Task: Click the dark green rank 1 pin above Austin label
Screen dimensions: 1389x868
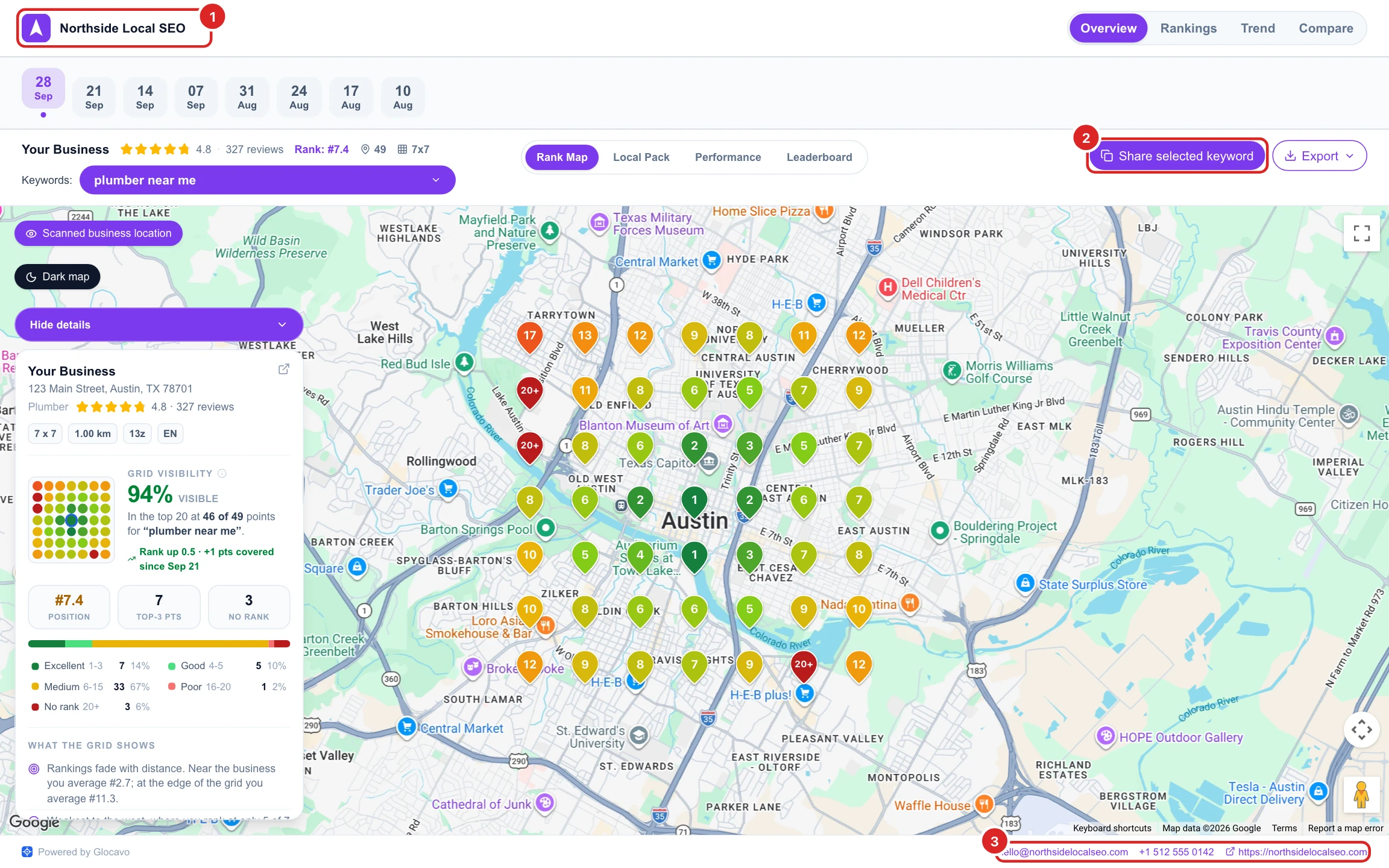Action: coord(694,502)
